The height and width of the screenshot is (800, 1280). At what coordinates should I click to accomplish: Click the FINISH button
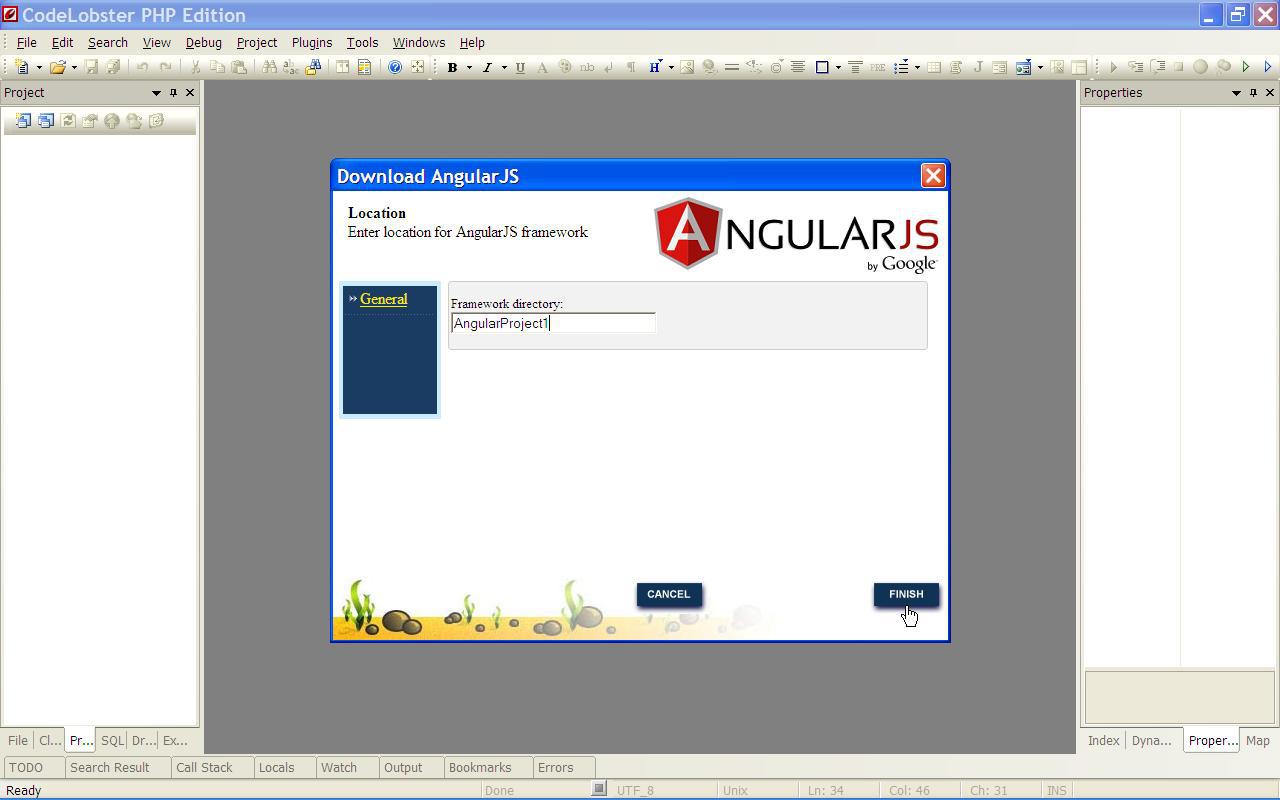point(906,594)
